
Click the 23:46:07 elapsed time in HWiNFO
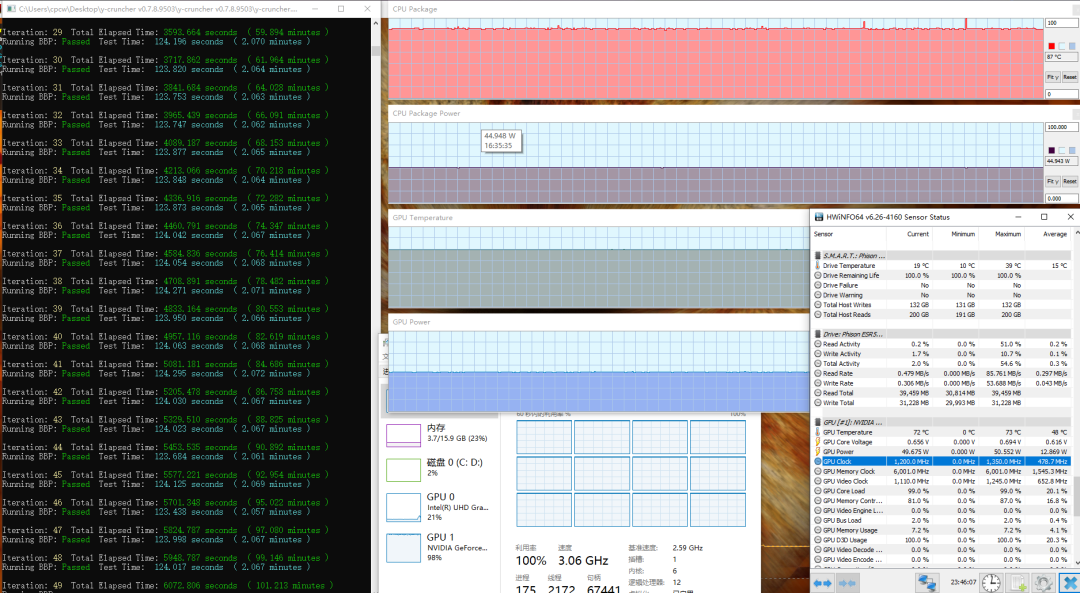[962, 583]
